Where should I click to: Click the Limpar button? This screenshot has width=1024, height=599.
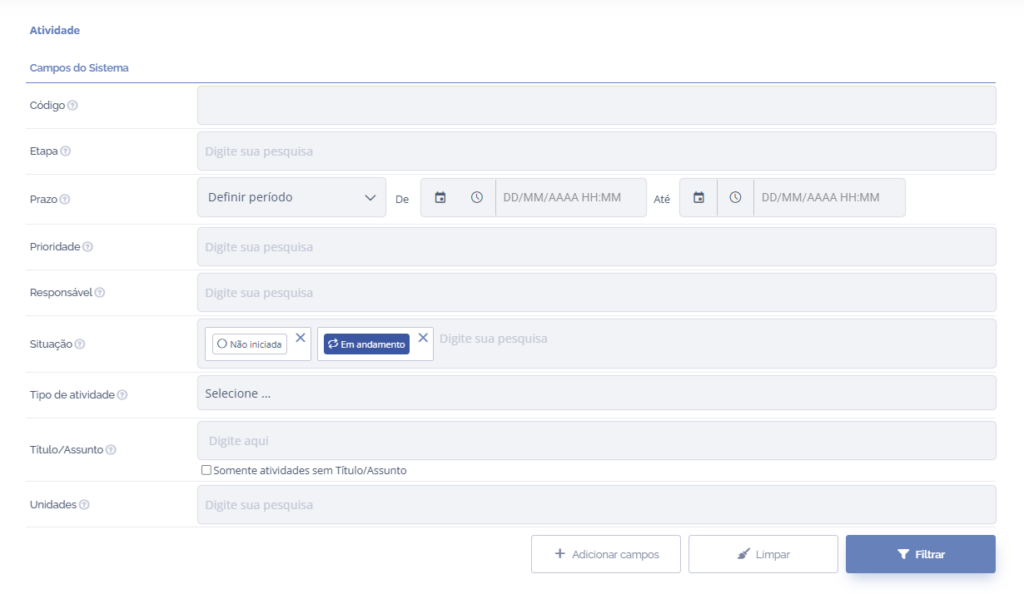763,554
